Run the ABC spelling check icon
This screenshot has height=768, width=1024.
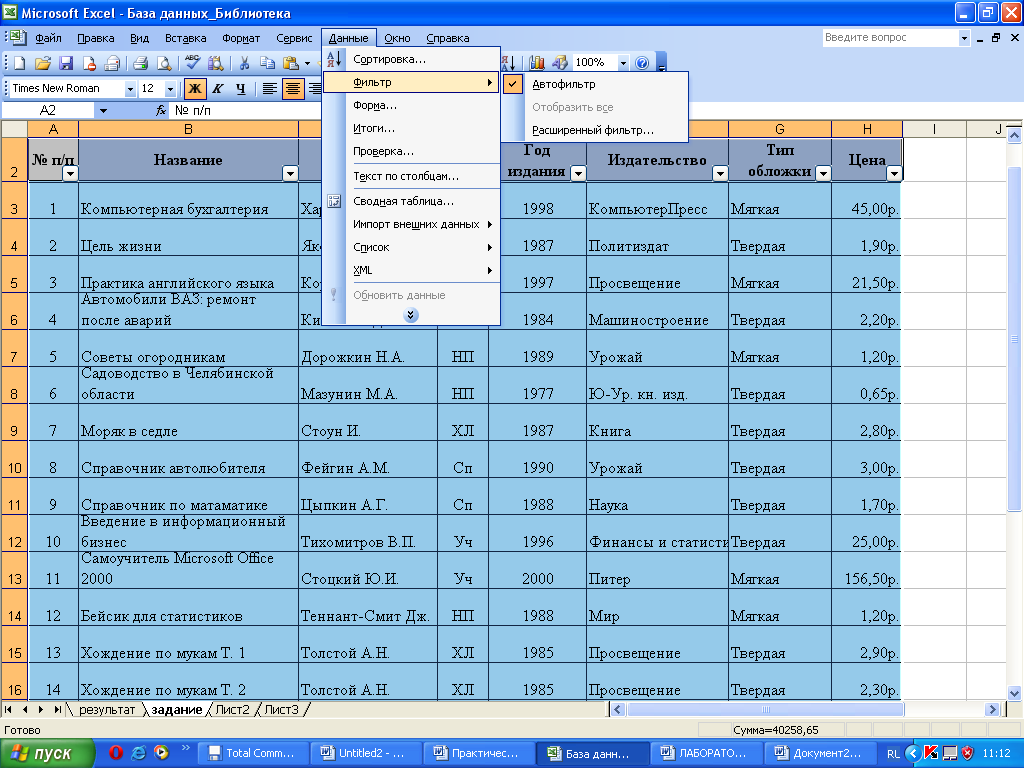coord(192,63)
